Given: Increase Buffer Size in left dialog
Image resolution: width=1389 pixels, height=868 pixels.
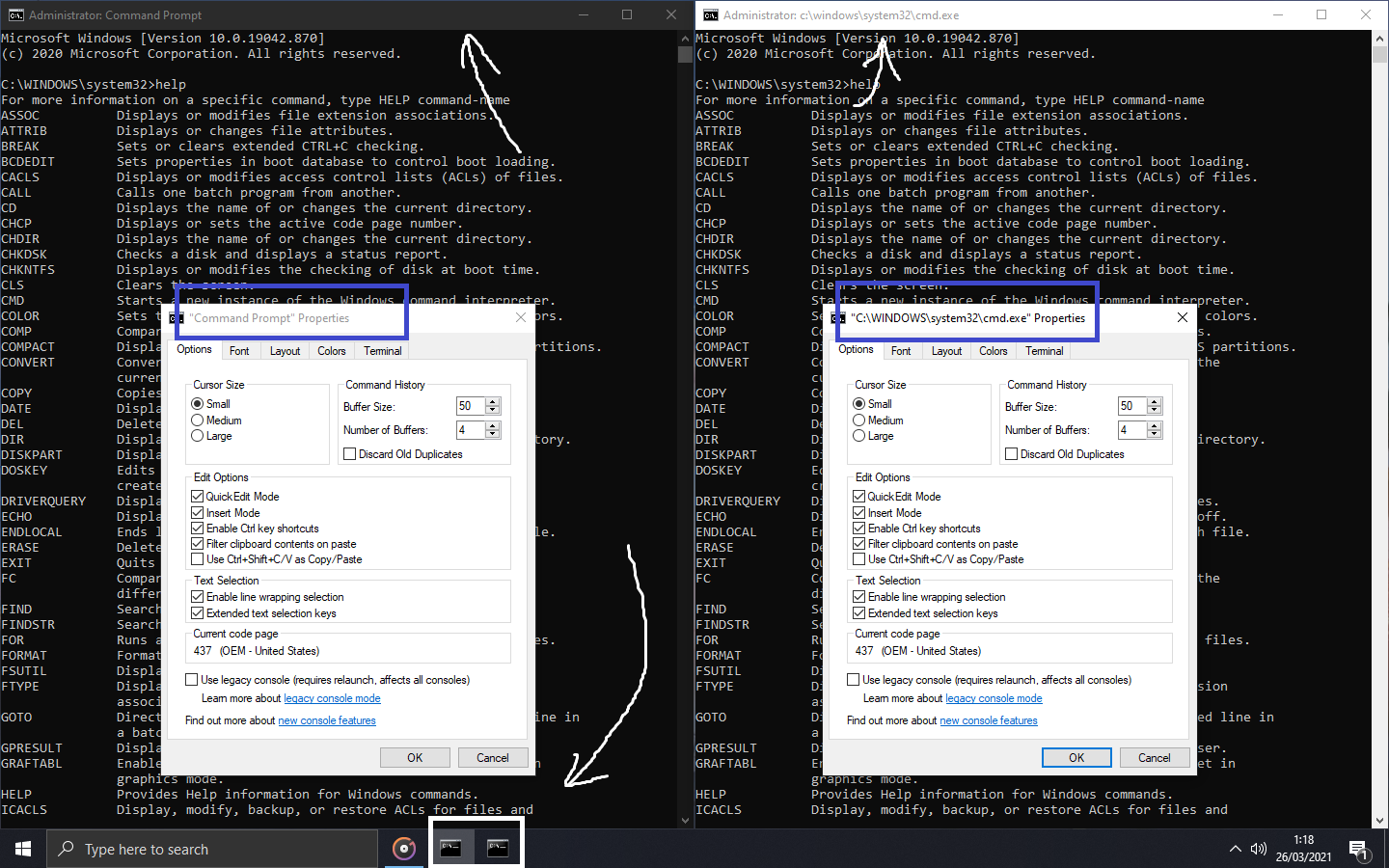Looking at the screenshot, I should coord(493,402).
